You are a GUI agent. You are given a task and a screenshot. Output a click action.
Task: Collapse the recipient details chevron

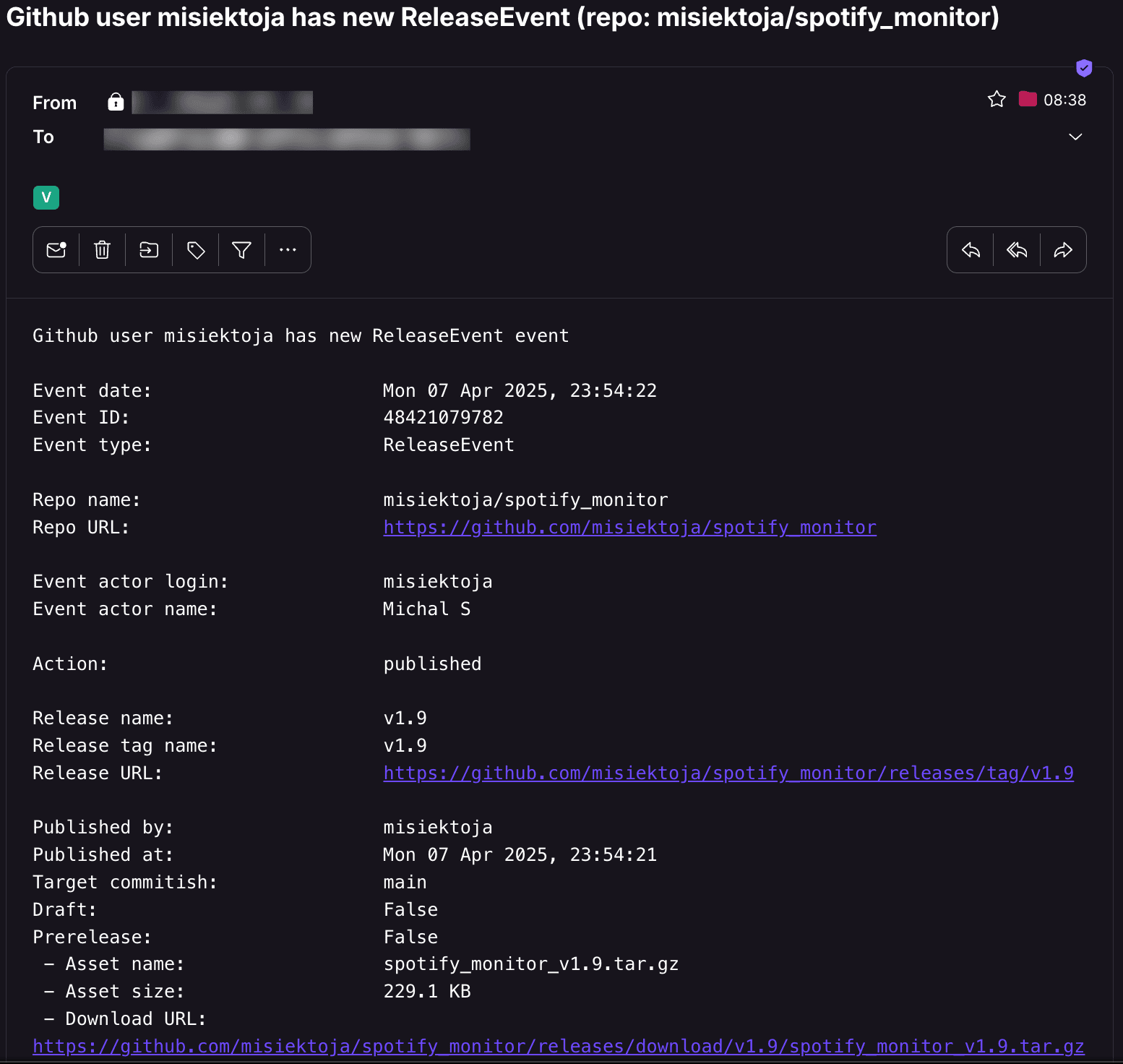(x=1075, y=137)
